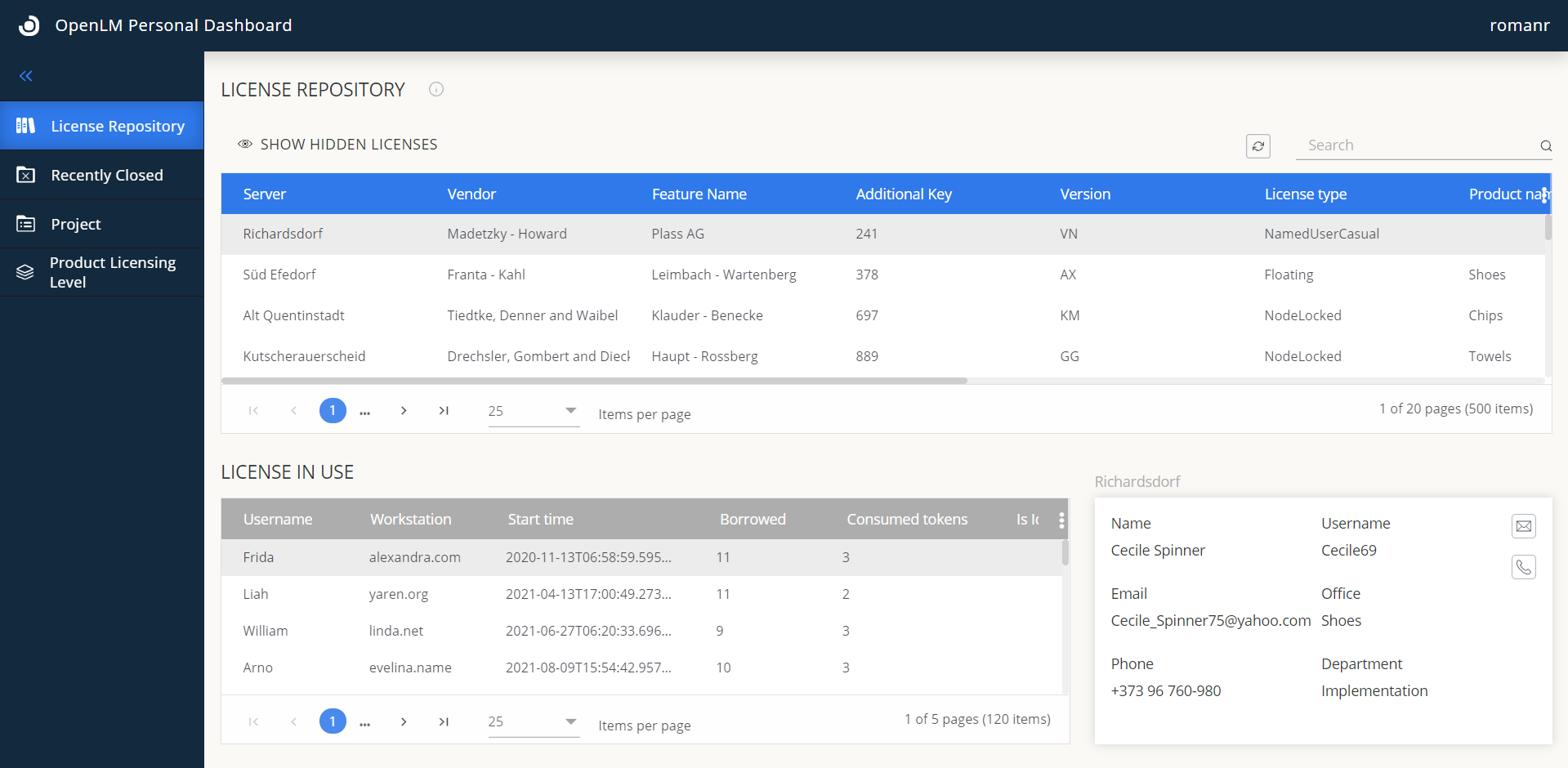Open the column options menu in License in Use table
The width and height of the screenshot is (1568, 768).
pos(1061,520)
